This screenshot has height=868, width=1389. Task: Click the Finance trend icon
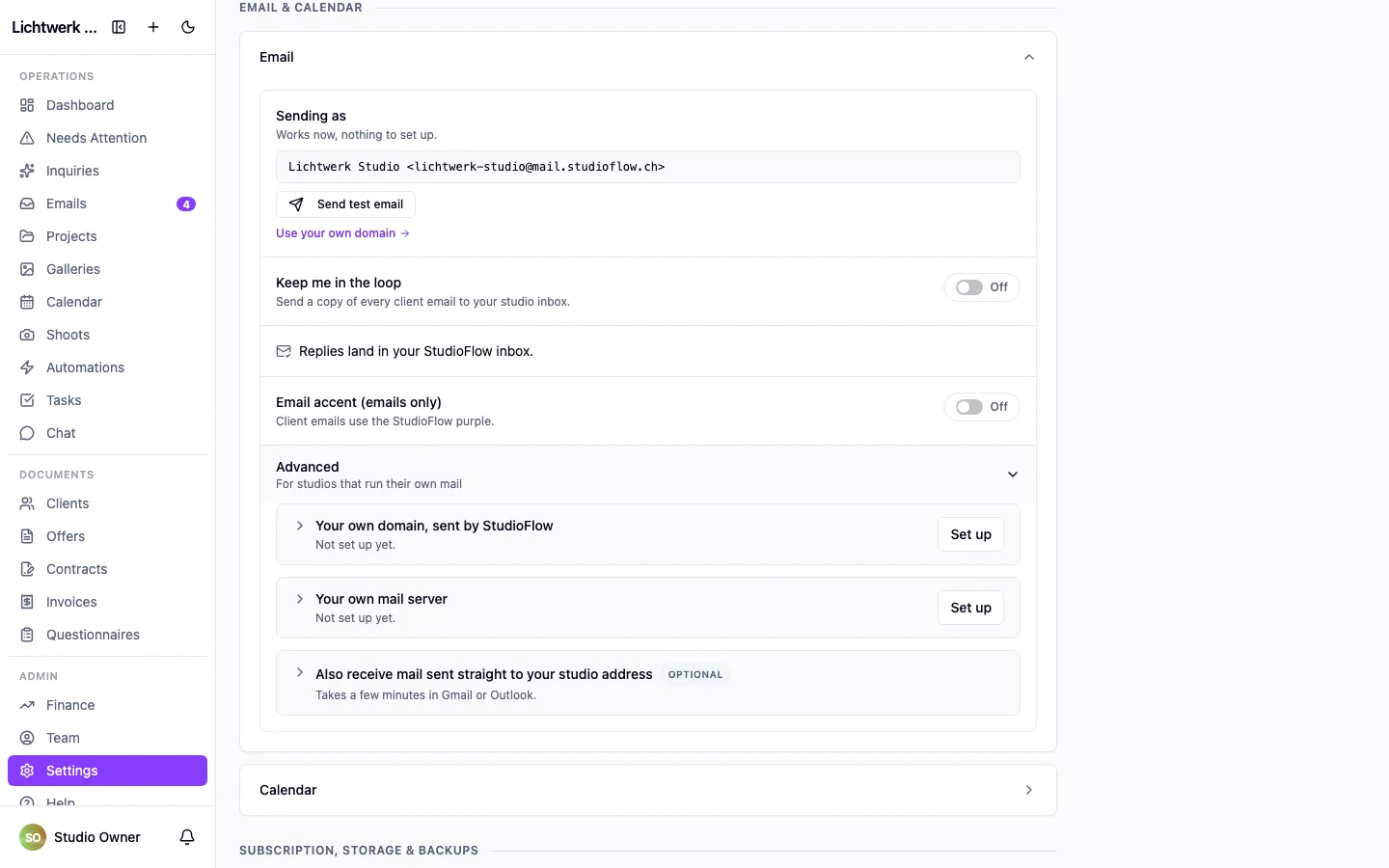pos(27,705)
